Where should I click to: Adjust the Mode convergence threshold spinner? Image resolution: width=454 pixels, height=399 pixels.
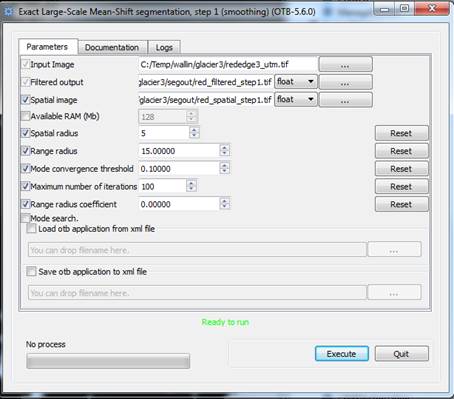tap(225, 168)
